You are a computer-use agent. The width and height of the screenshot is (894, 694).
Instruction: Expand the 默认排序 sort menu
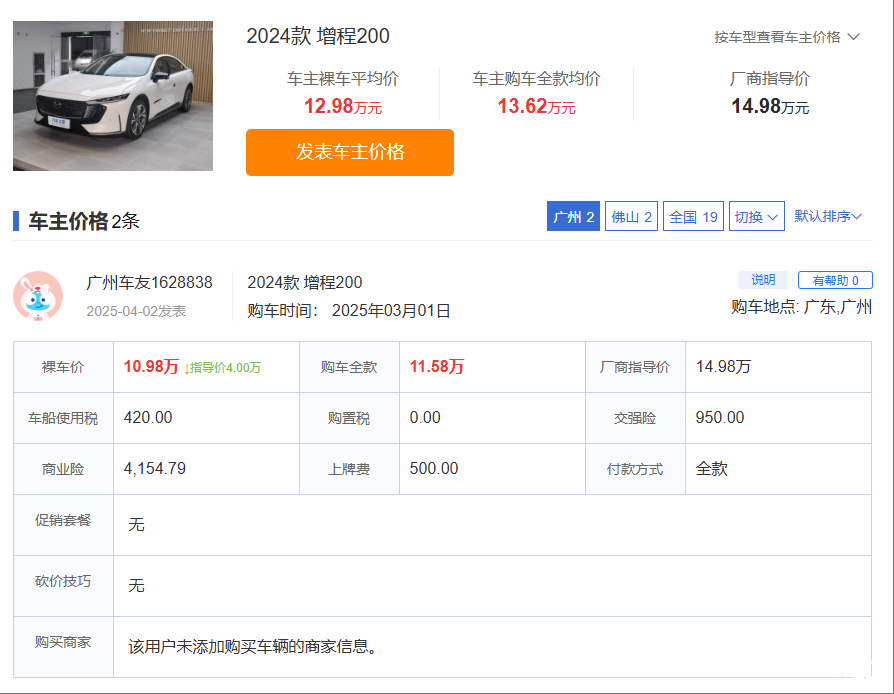click(x=828, y=216)
